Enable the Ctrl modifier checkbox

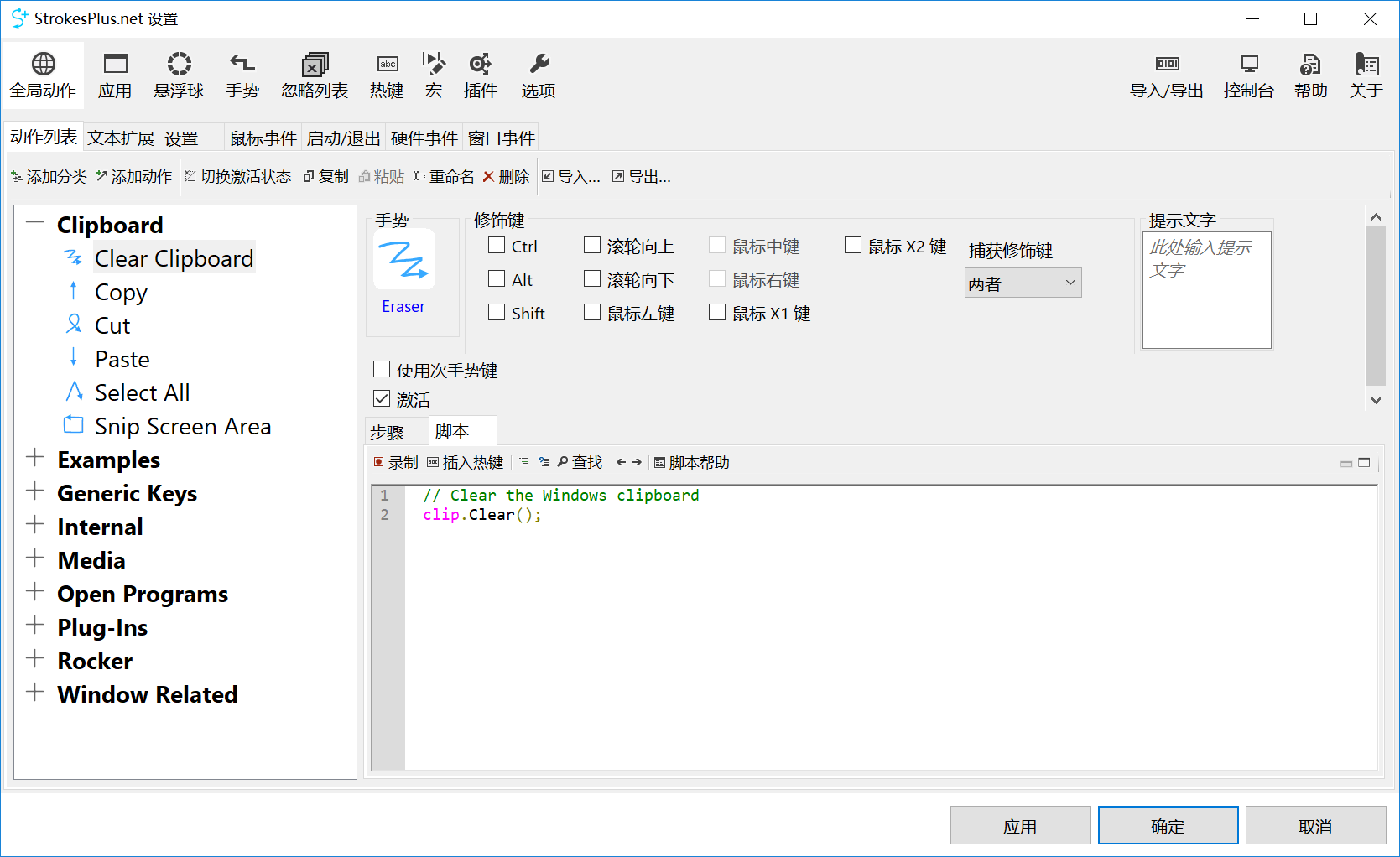(497, 246)
